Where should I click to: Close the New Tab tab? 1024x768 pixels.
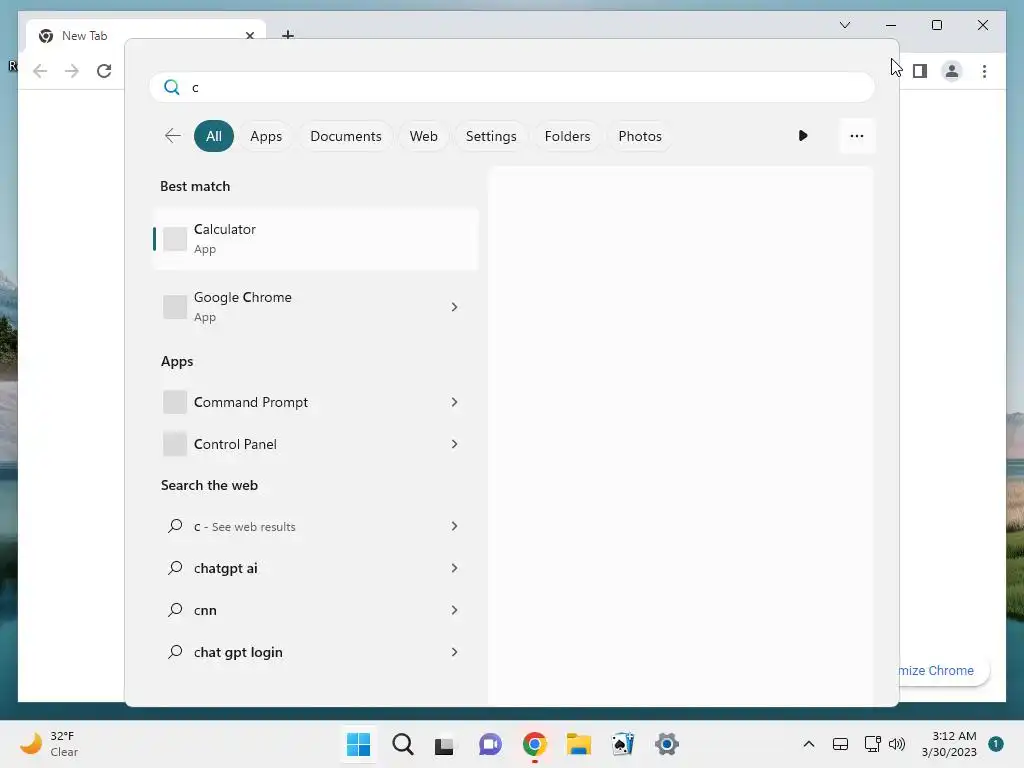(249, 36)
